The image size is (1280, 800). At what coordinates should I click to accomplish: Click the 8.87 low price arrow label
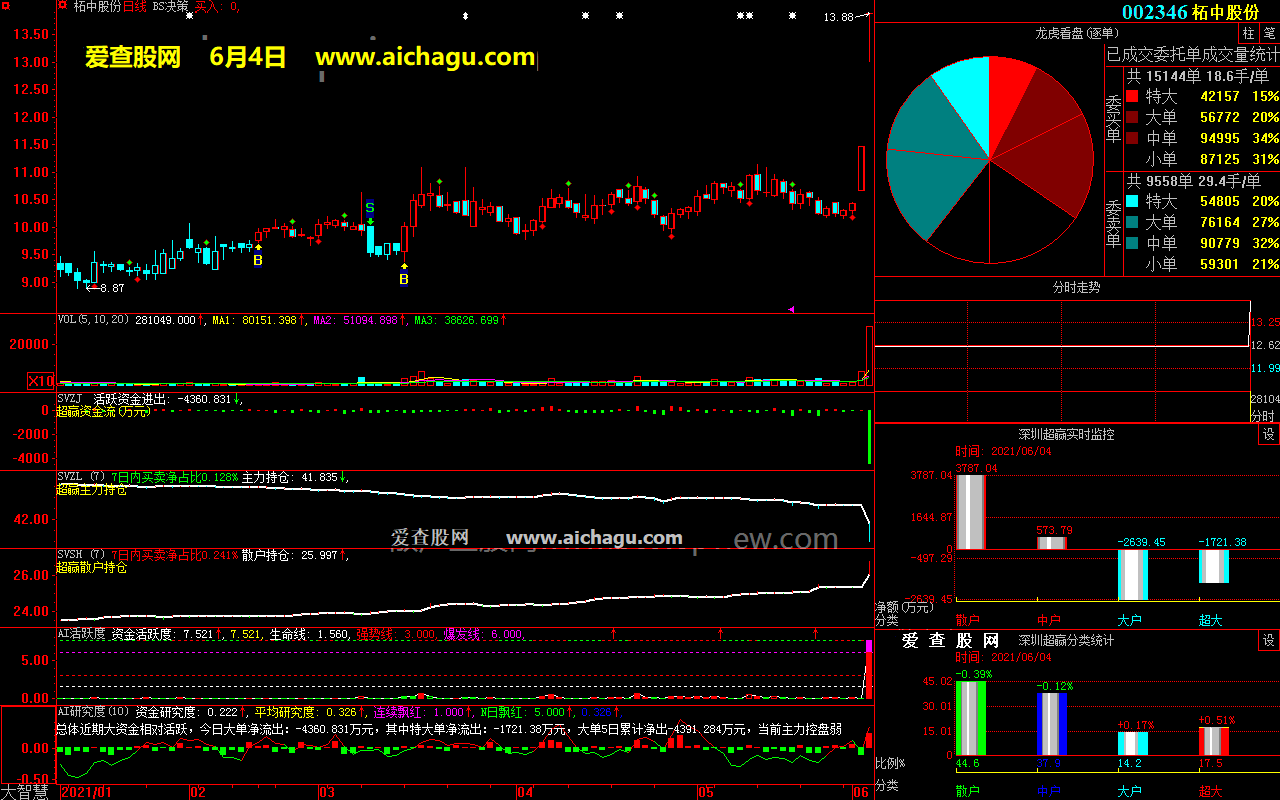(x=105, y=288)
